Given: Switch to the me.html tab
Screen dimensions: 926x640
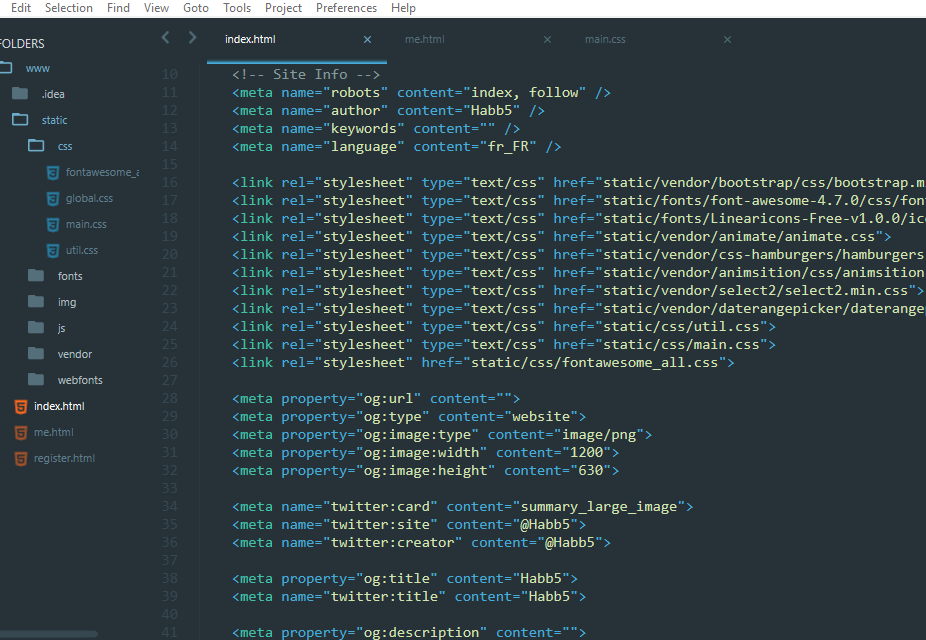Looking at the screenshot, I should (425, 39).
